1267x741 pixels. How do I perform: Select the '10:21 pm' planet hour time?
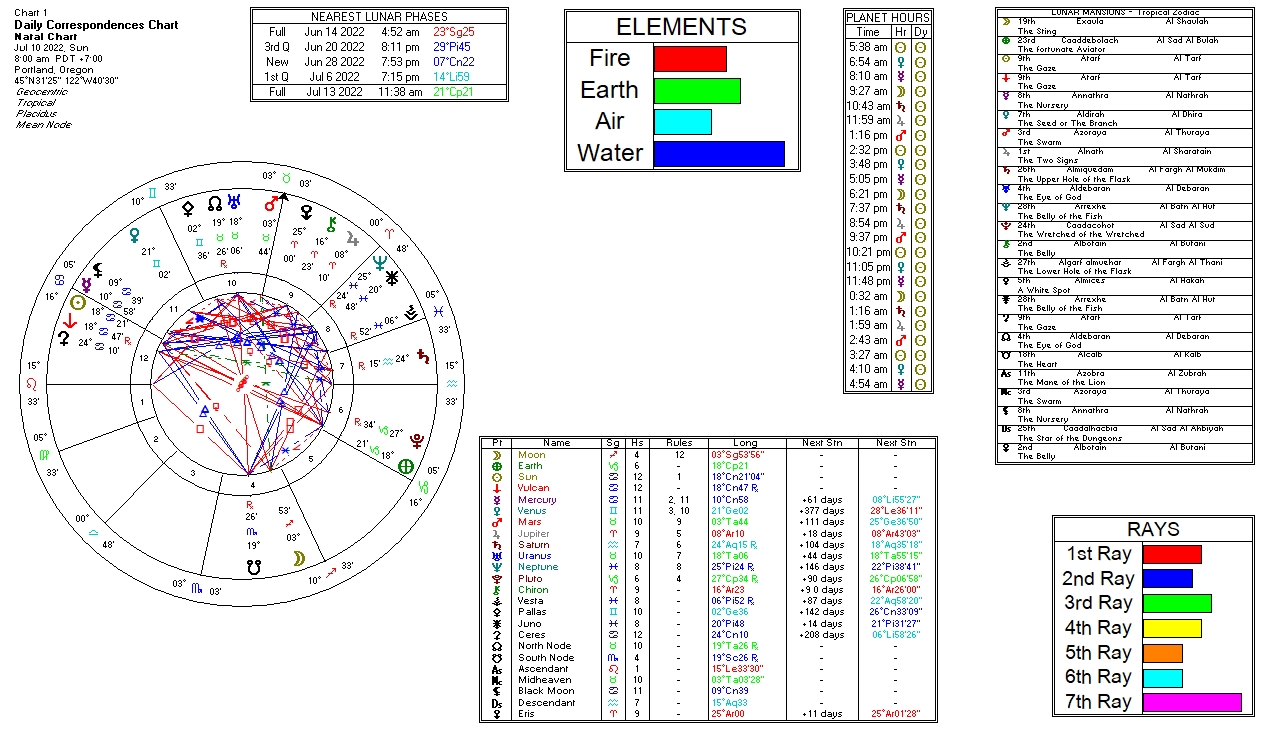pyautogui.click(x=867, y=252)
